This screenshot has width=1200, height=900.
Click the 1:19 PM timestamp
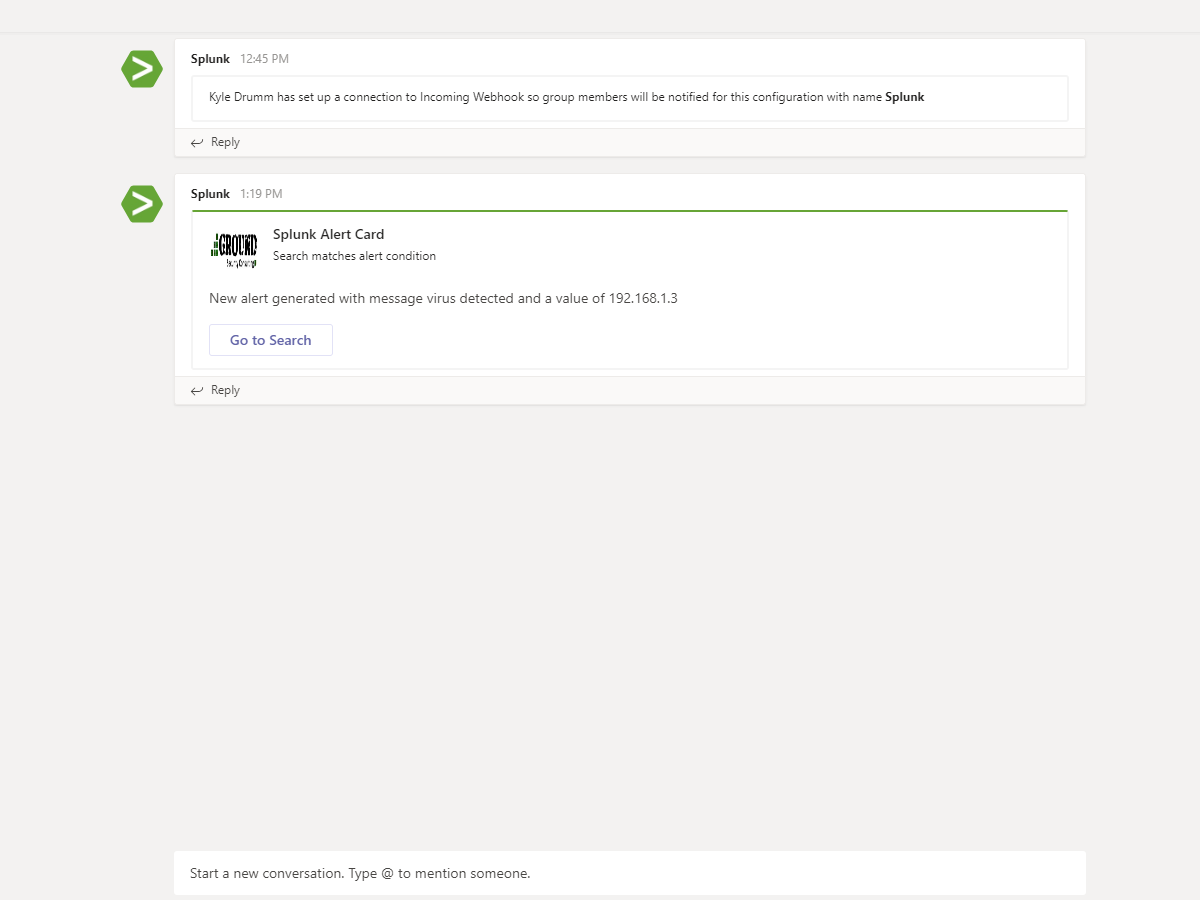[x=261, y=194]
